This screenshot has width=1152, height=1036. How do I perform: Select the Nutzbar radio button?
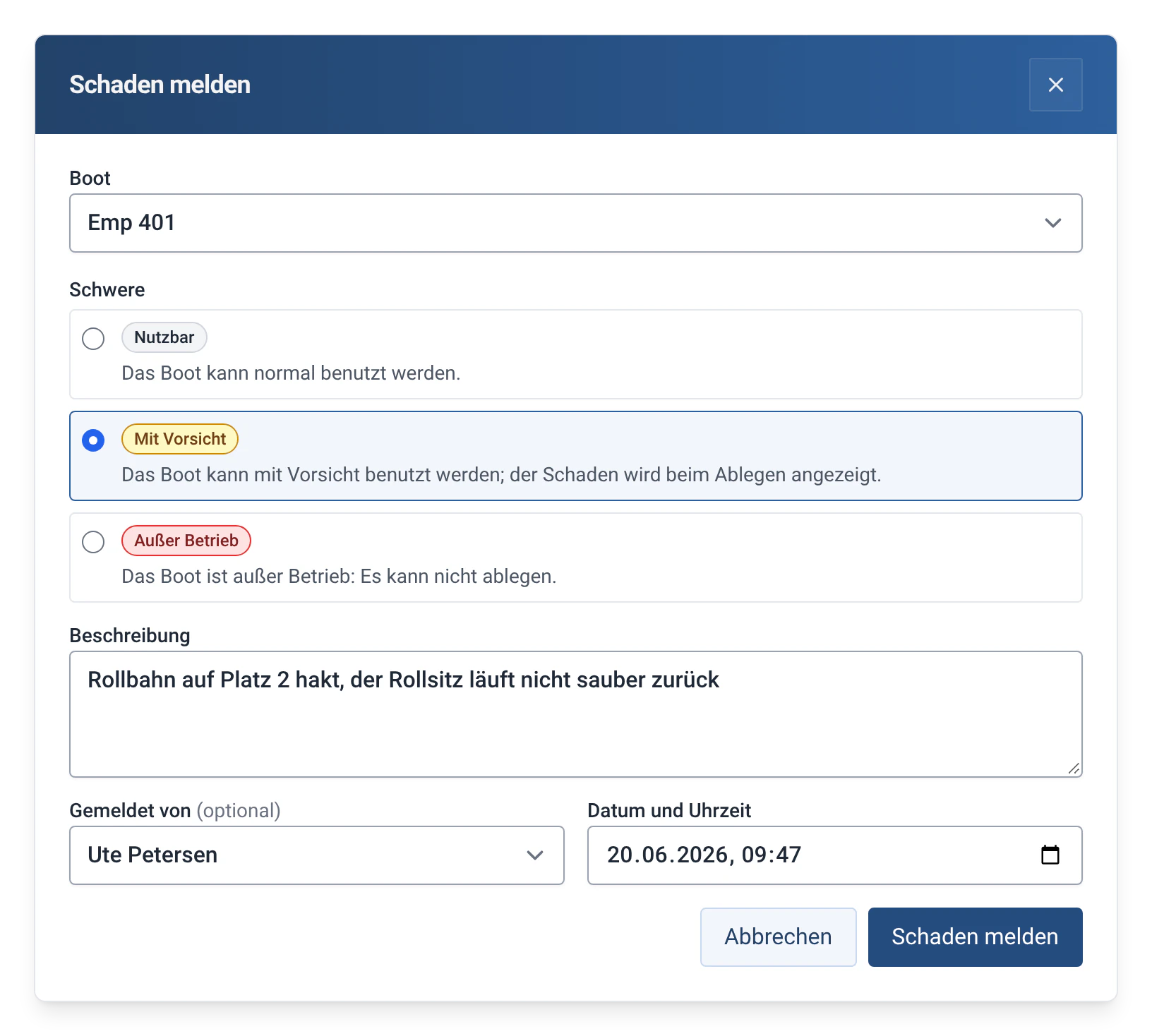(x=93, y=338)
